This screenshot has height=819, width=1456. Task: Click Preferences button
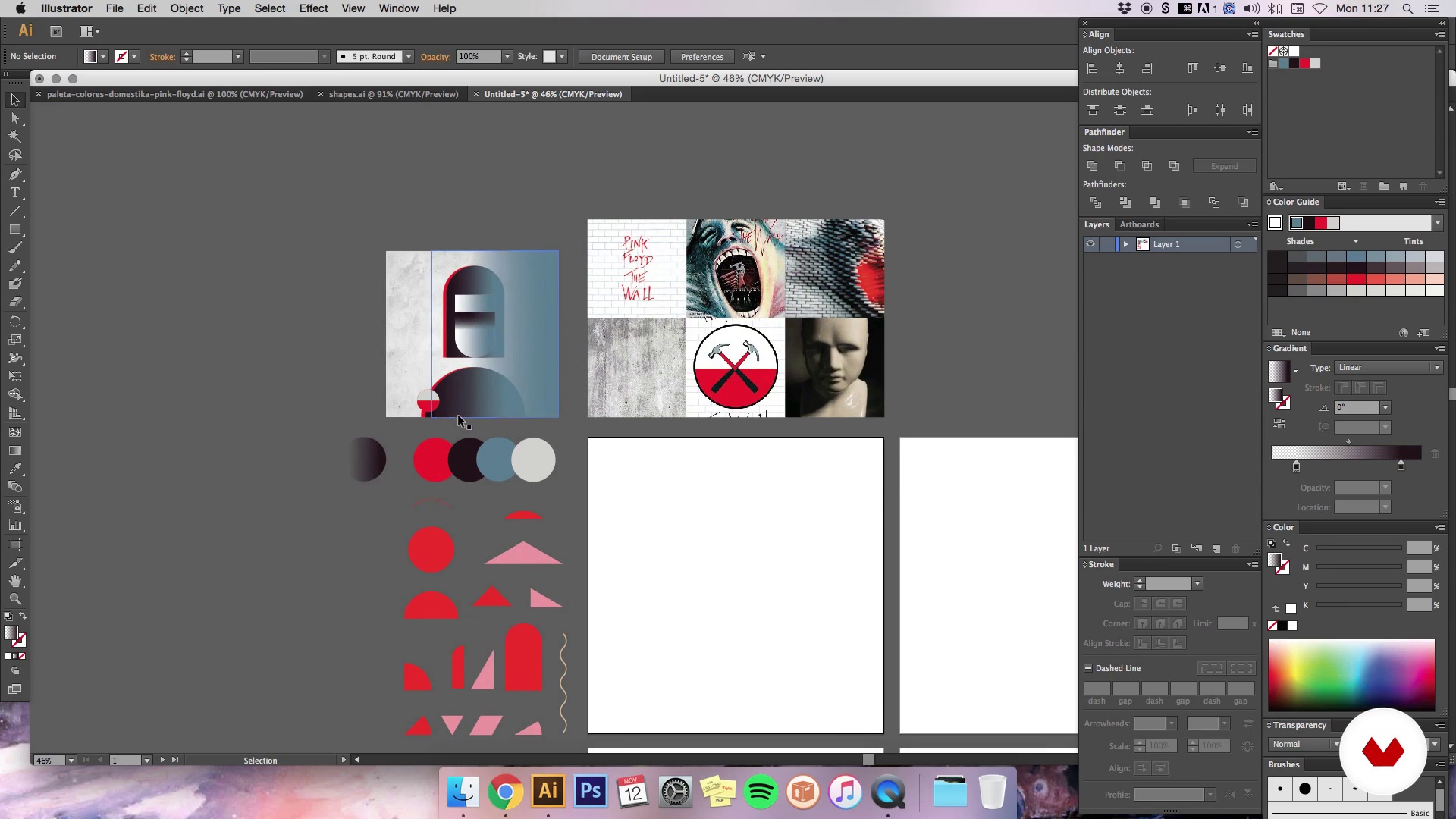click(x=702, y=57)
